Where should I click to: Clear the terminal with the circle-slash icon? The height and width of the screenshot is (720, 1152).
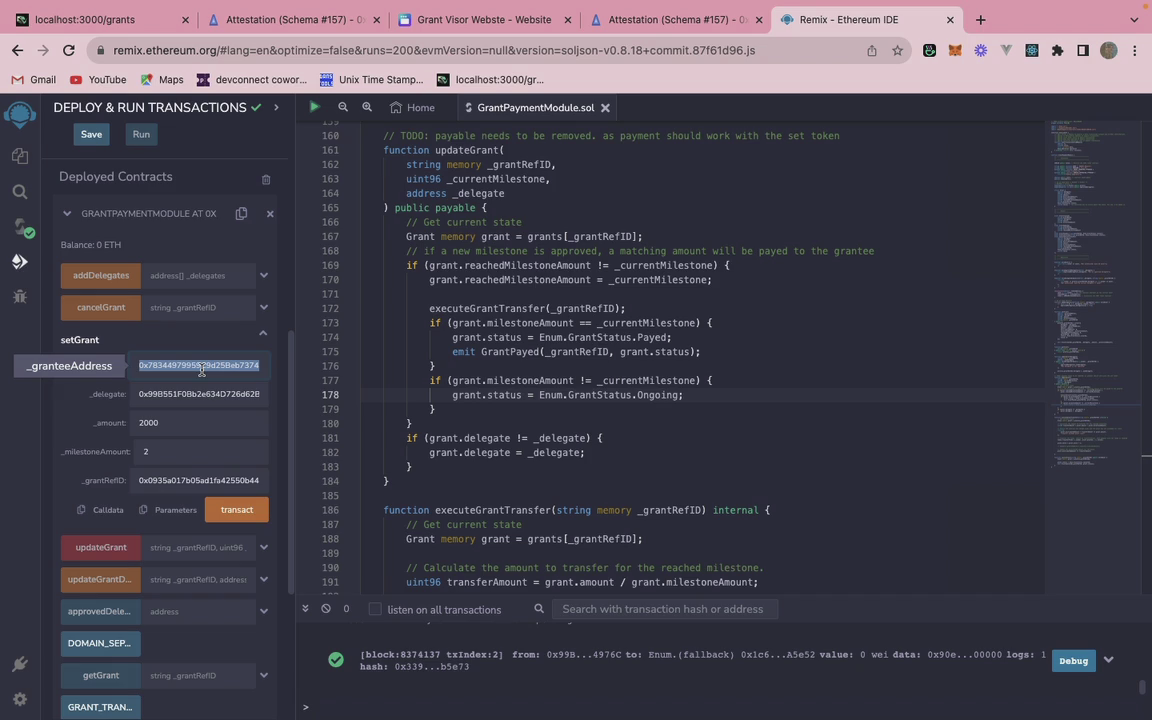coord(326,609)
